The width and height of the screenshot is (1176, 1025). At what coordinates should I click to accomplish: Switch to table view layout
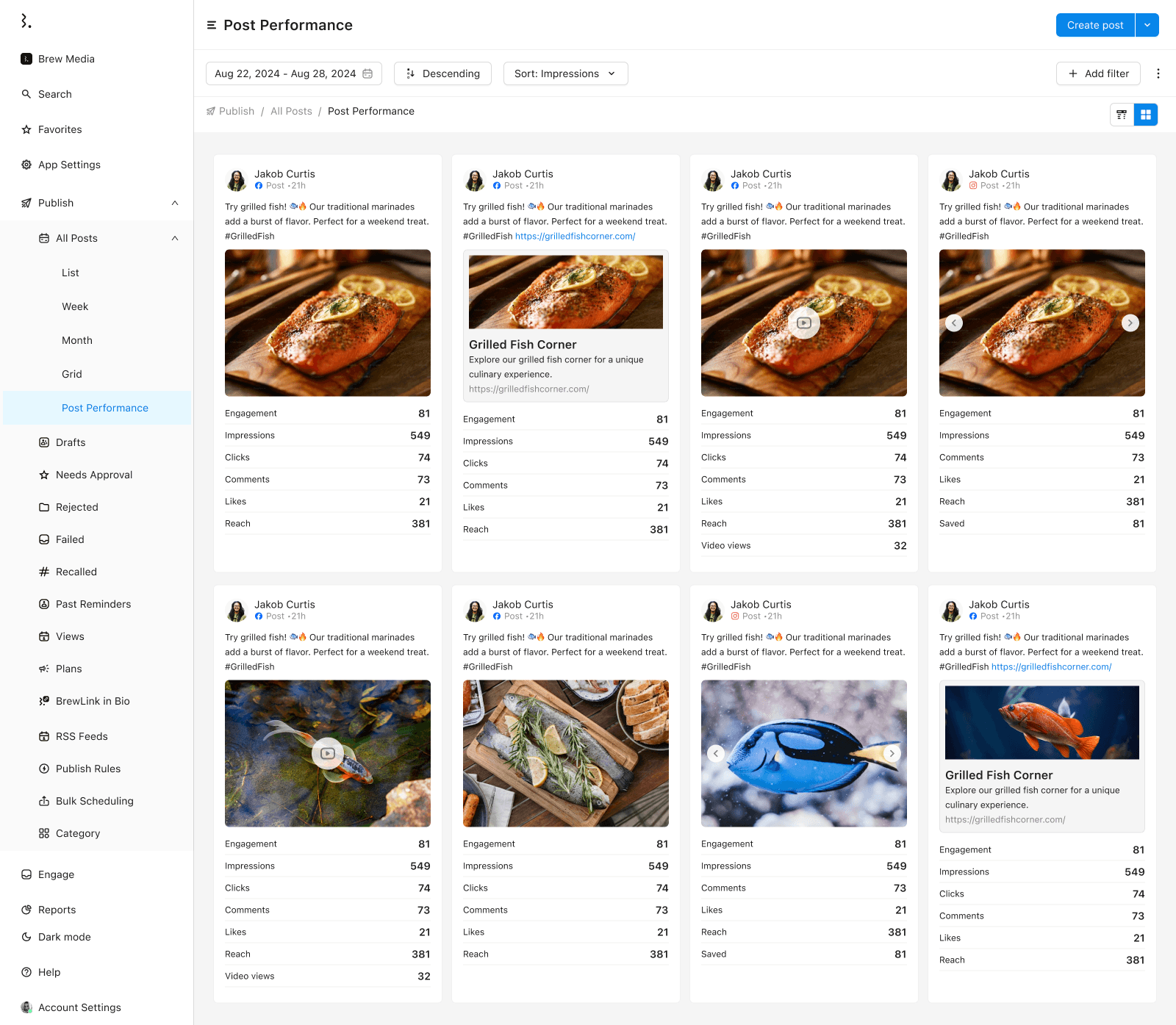coord(1122,115)
